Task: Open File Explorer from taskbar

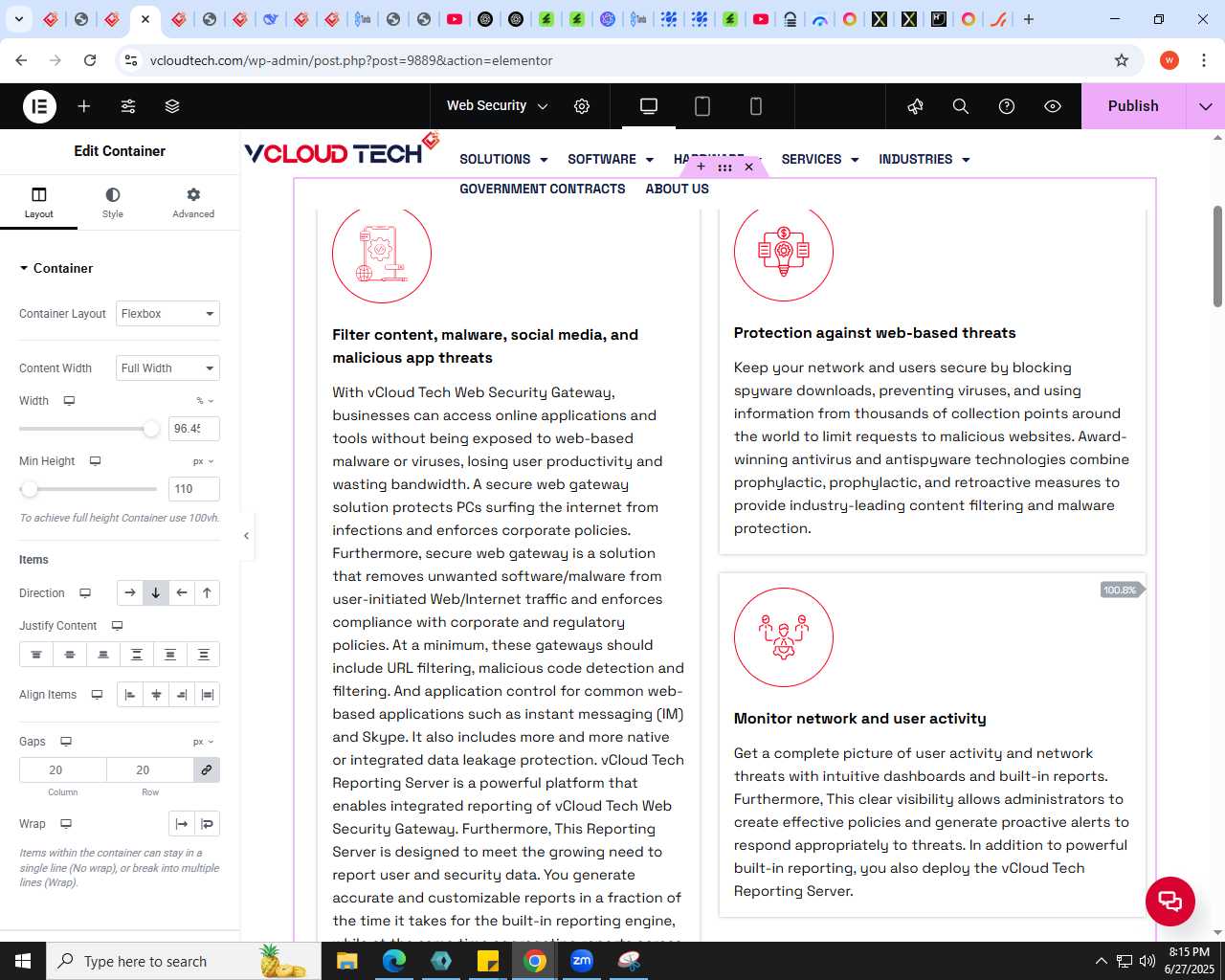Action: click(346, 961)
